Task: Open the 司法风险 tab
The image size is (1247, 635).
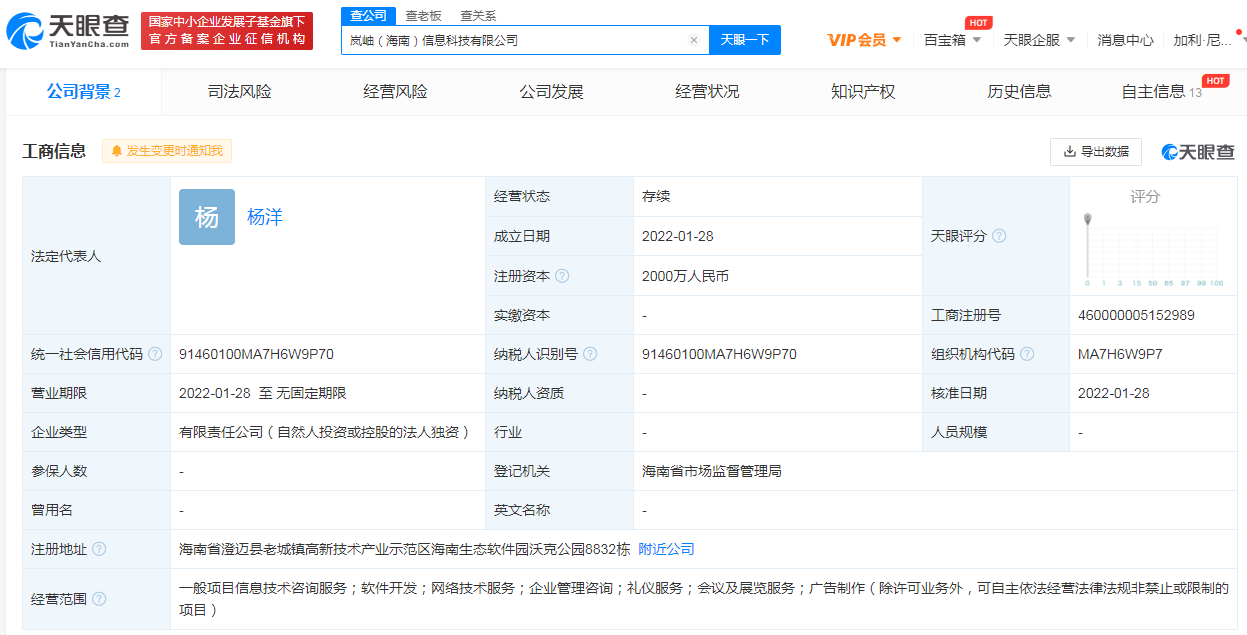Action: [239, 92]
